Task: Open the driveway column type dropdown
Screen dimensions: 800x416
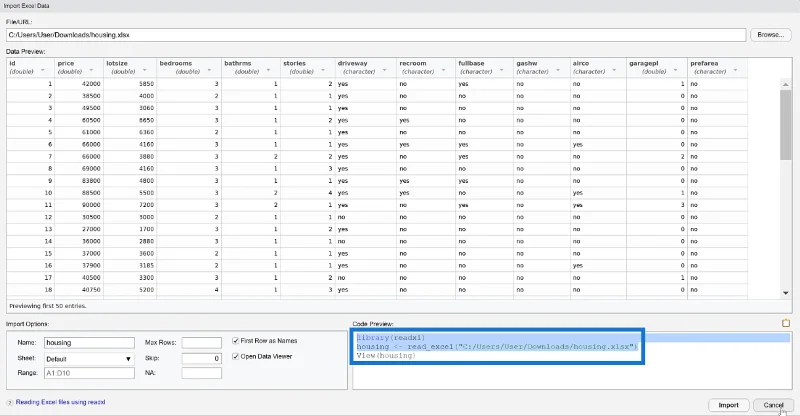Action: (384, 70)
